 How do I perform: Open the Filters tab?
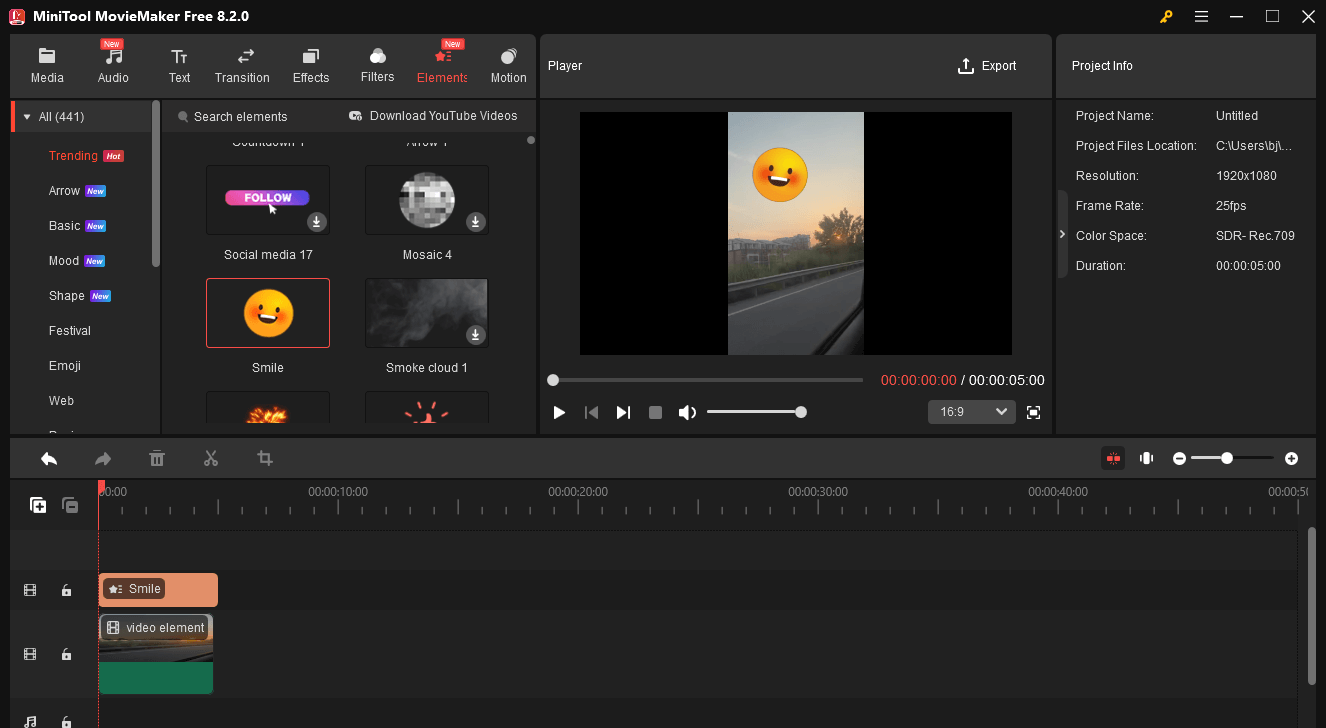click(377, 65)
